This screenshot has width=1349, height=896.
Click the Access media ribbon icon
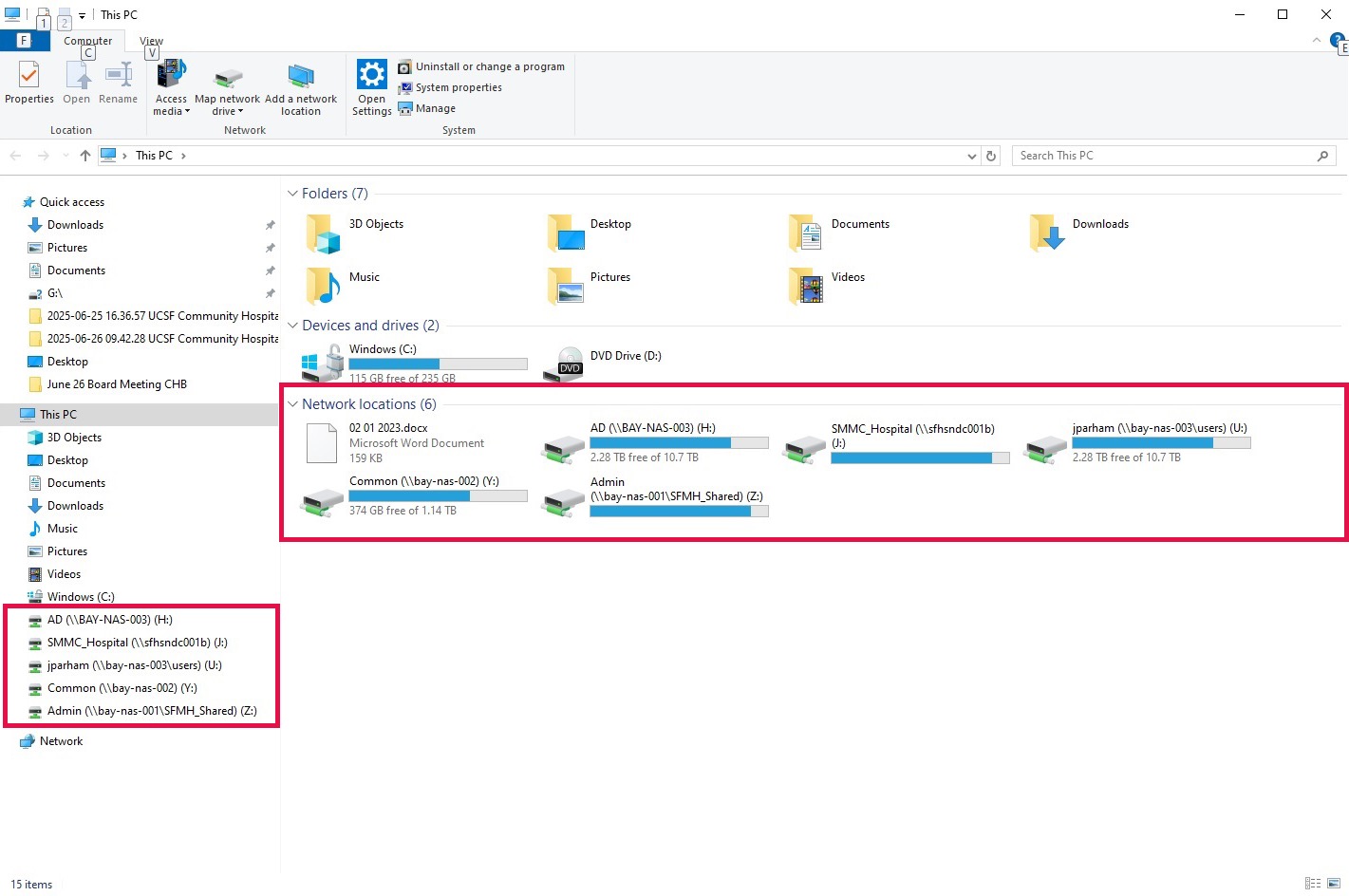(x=172, y=76)
